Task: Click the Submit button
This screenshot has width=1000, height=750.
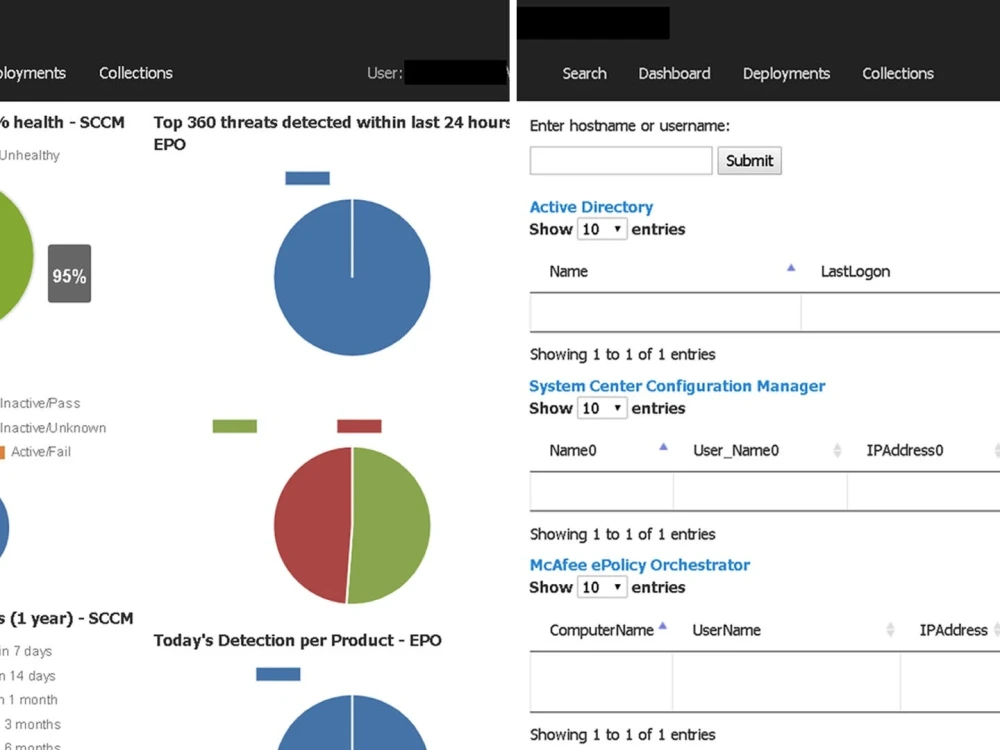Action: 749,160
